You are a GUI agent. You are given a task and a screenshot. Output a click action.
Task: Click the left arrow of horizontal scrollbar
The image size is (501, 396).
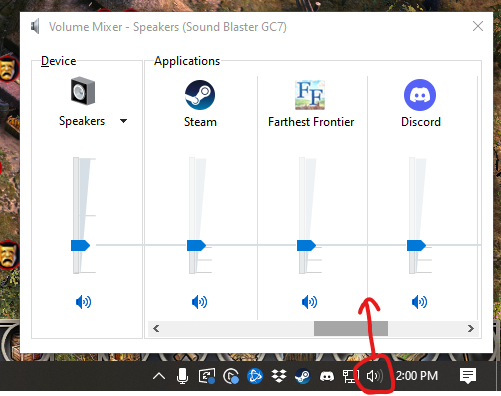pyautogui.click(x=156, y=329)
